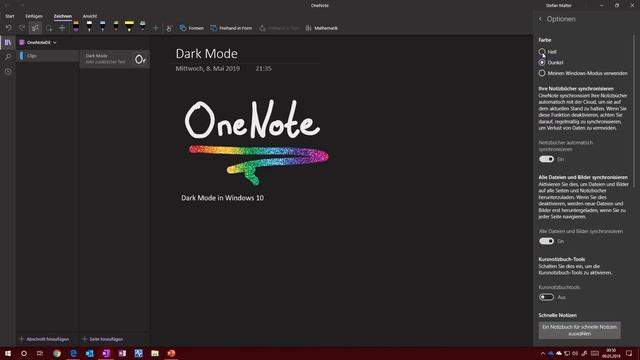The height and width of the screenshot is (360, 640).
Task: Enable Freihand in Form conversion
Action: (231, 28)
